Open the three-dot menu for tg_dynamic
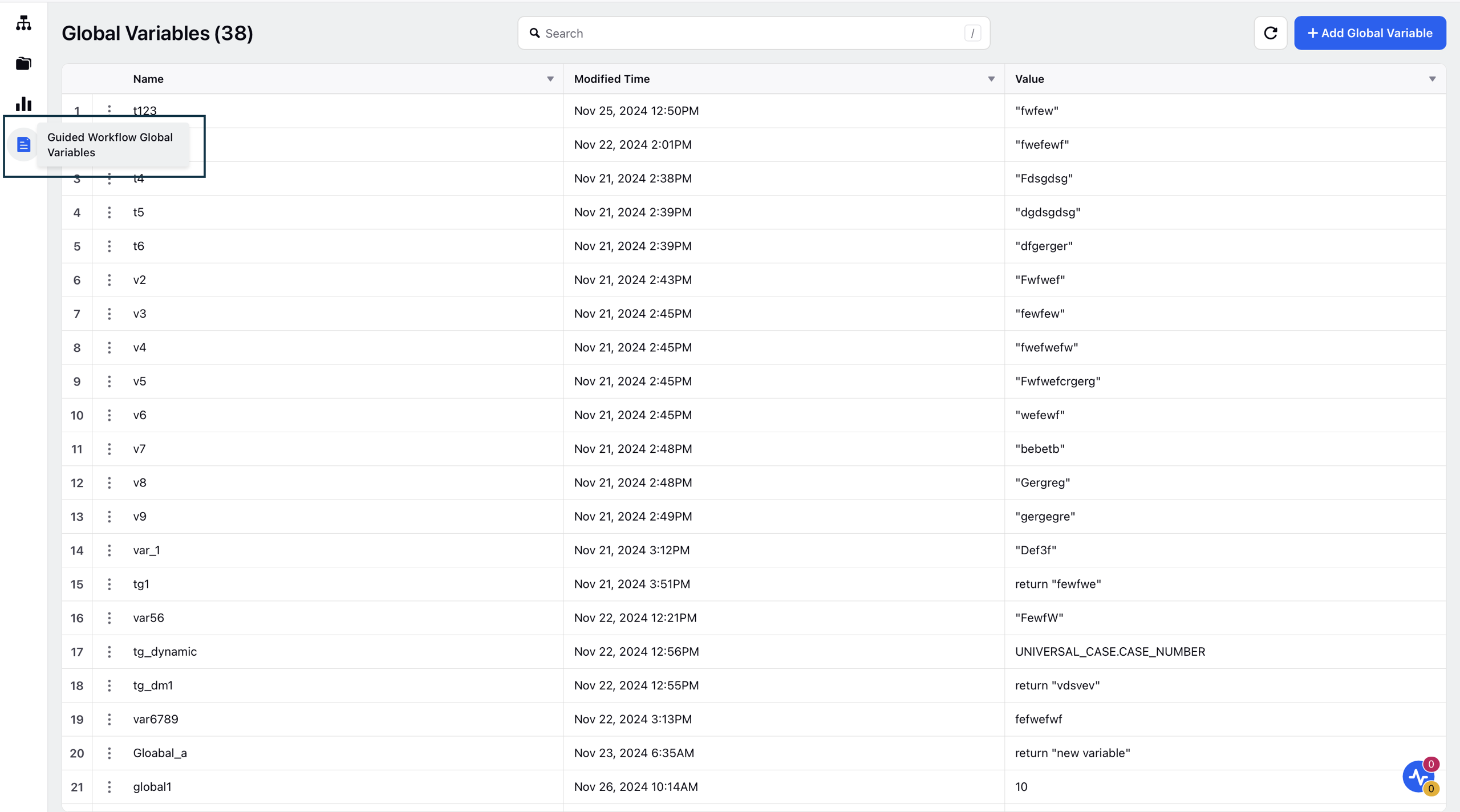Screen dimensions: 1460x812 point(109,652)
